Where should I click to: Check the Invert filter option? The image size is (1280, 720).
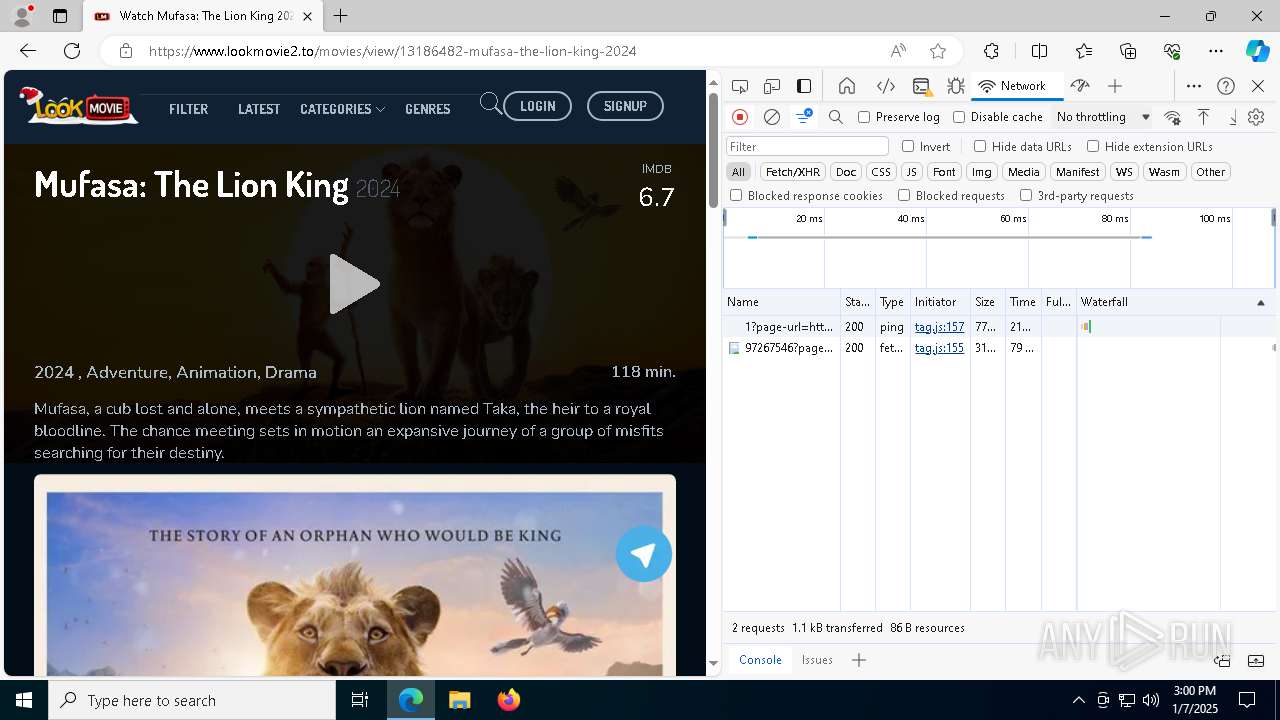908,146
